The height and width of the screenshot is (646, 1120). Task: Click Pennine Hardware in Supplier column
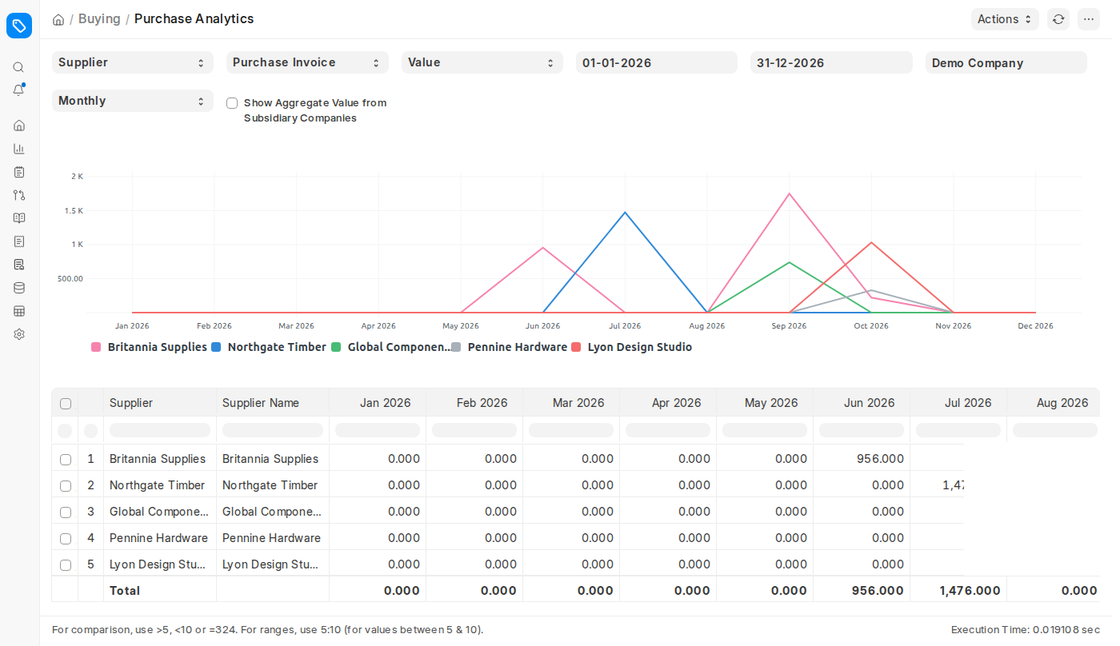pos(159,538)
